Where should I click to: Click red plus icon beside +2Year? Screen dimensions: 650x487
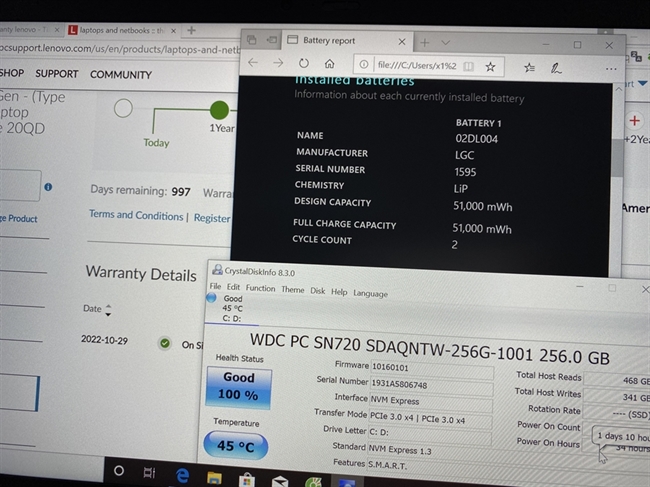click(634, 121)
